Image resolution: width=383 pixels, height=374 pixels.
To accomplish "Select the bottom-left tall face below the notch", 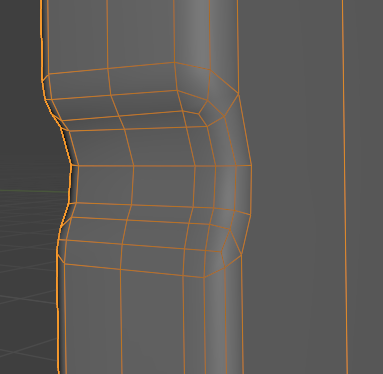I will [x=92, y=320].
